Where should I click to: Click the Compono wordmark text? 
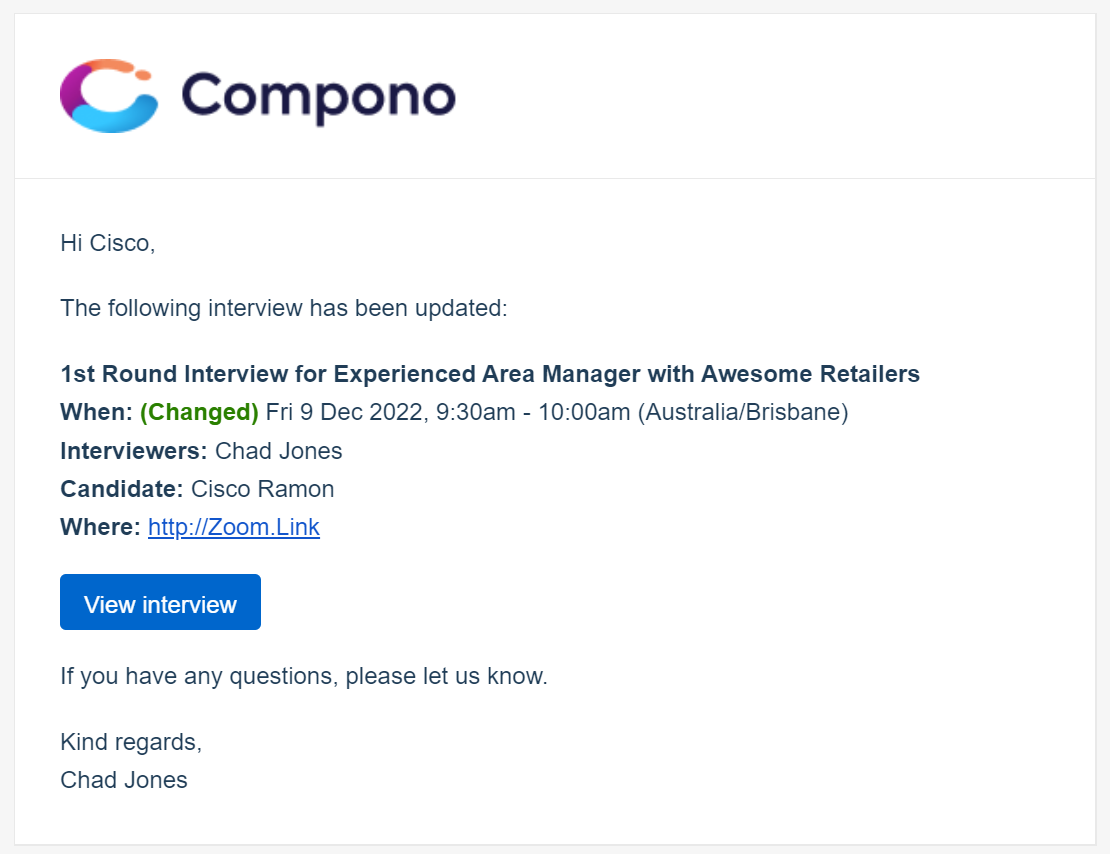click(319, 97)
